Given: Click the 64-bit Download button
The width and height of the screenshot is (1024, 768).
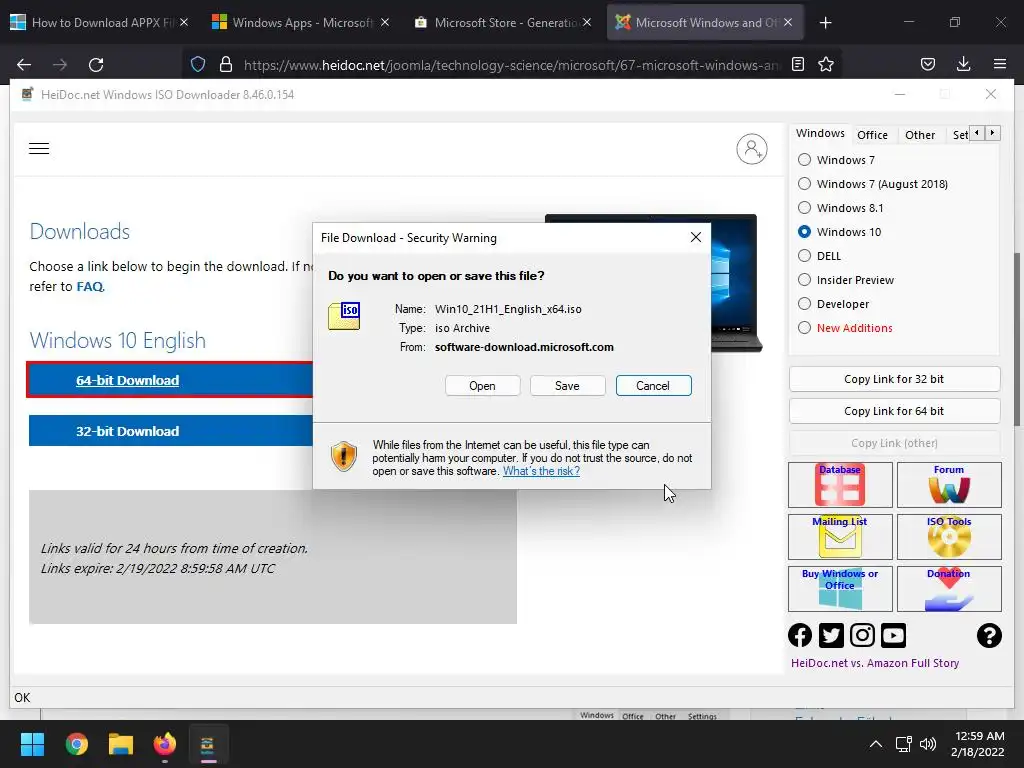Looking at the screenshot, I should tap(170, 380).
